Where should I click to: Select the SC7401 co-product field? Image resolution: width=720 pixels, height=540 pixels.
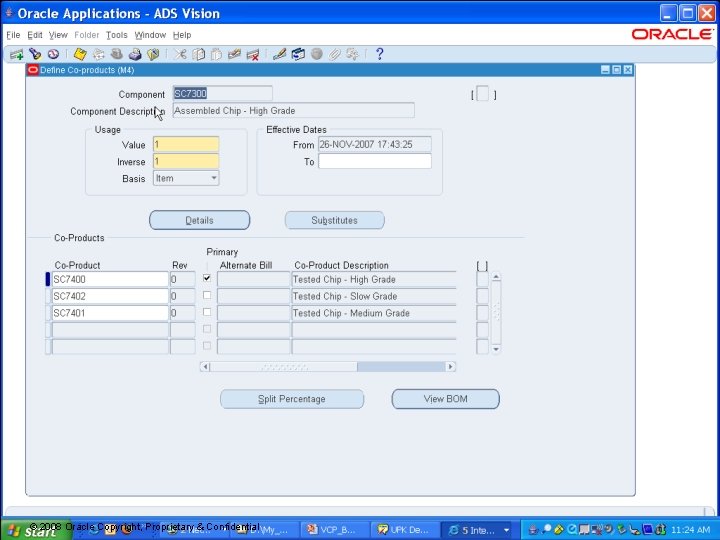[110, 313]
